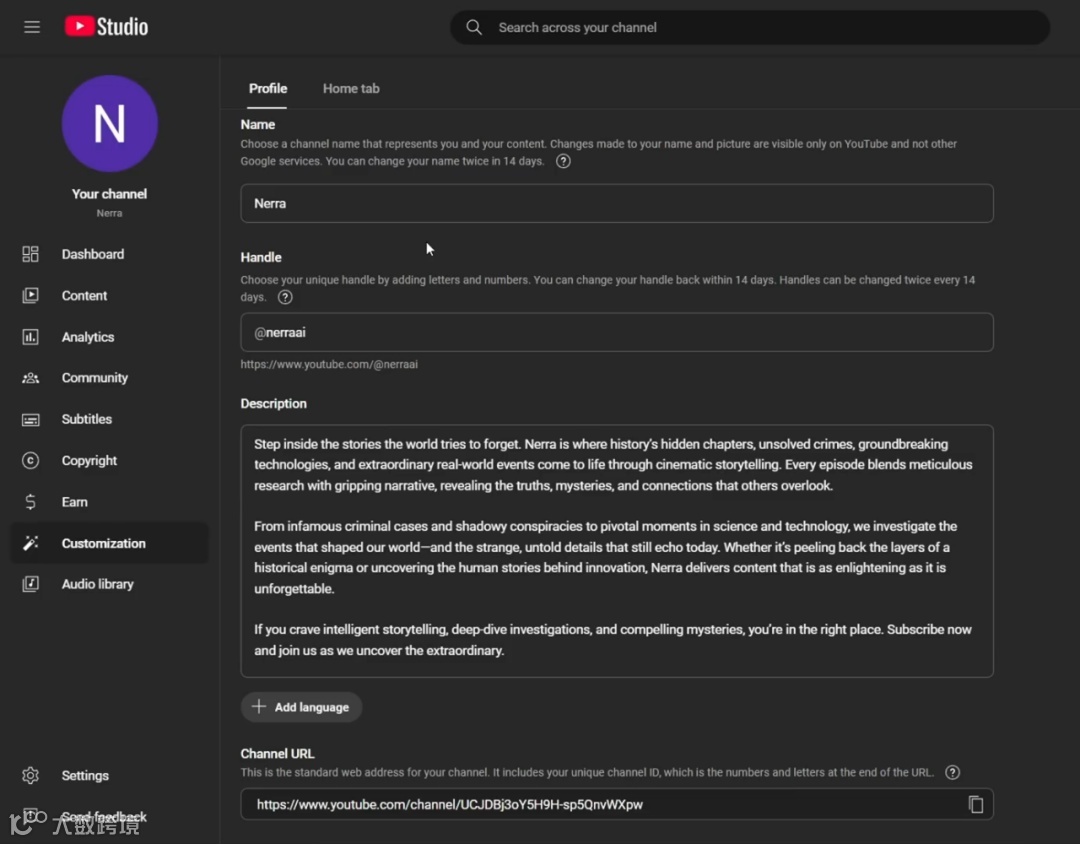1080x844 pixels.
Task: Open Settings in the sidebar
Action: (x=85, y=776)
